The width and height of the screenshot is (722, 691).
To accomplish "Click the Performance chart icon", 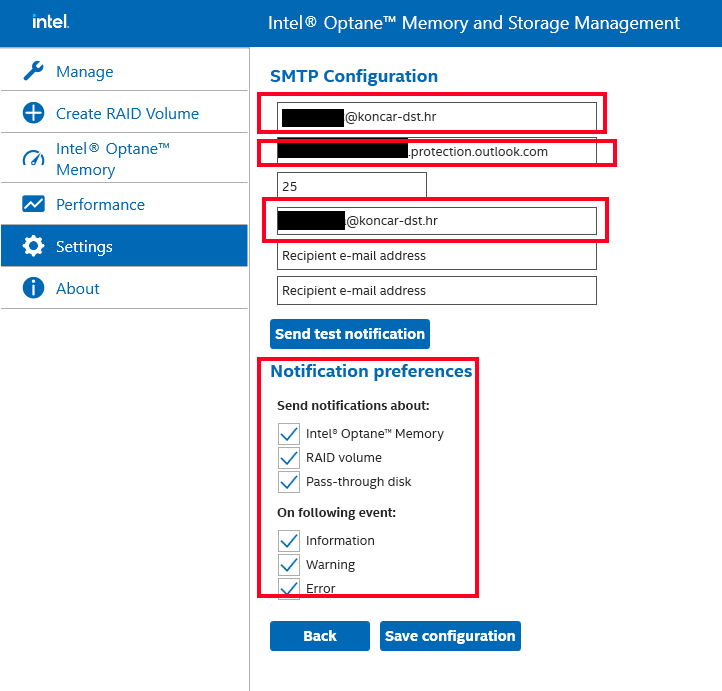I will 33,204.
